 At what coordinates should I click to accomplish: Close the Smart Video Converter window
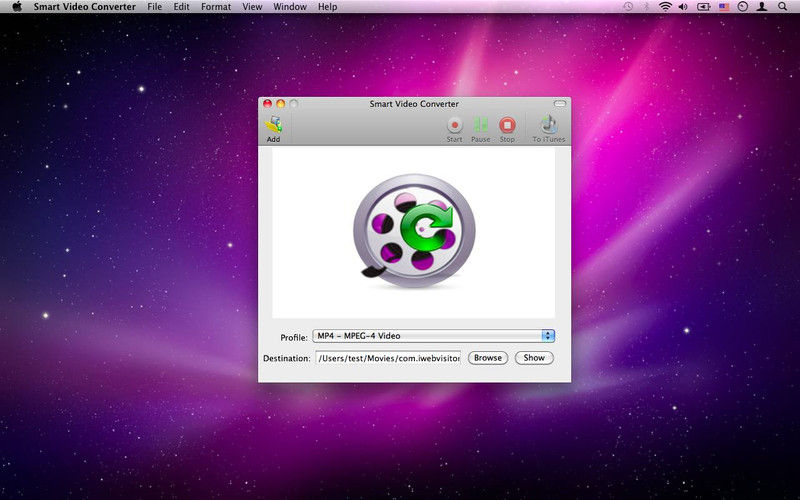click(x=267, y=104)
